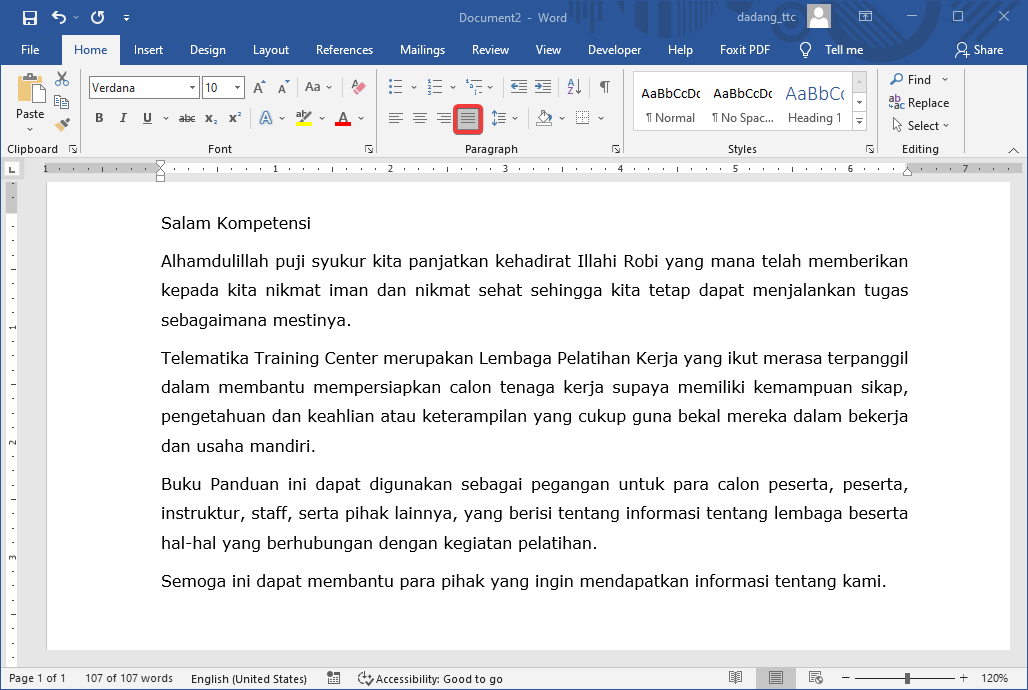
Task: Toggle Italic formatting button
Action: 123,118
